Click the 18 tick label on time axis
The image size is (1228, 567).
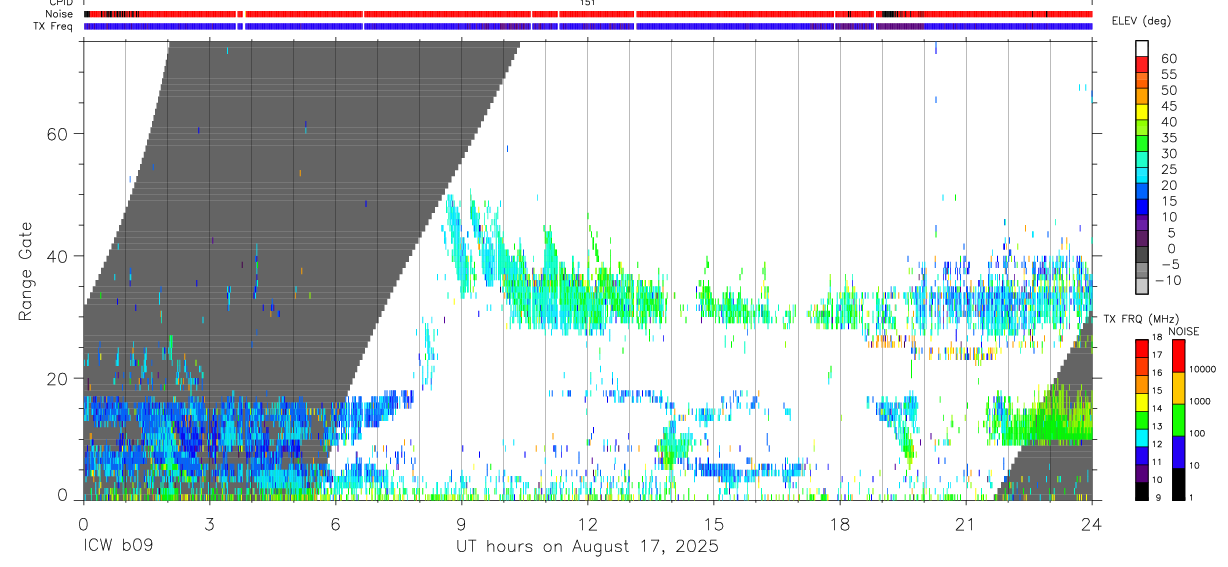tap(840, 525)
